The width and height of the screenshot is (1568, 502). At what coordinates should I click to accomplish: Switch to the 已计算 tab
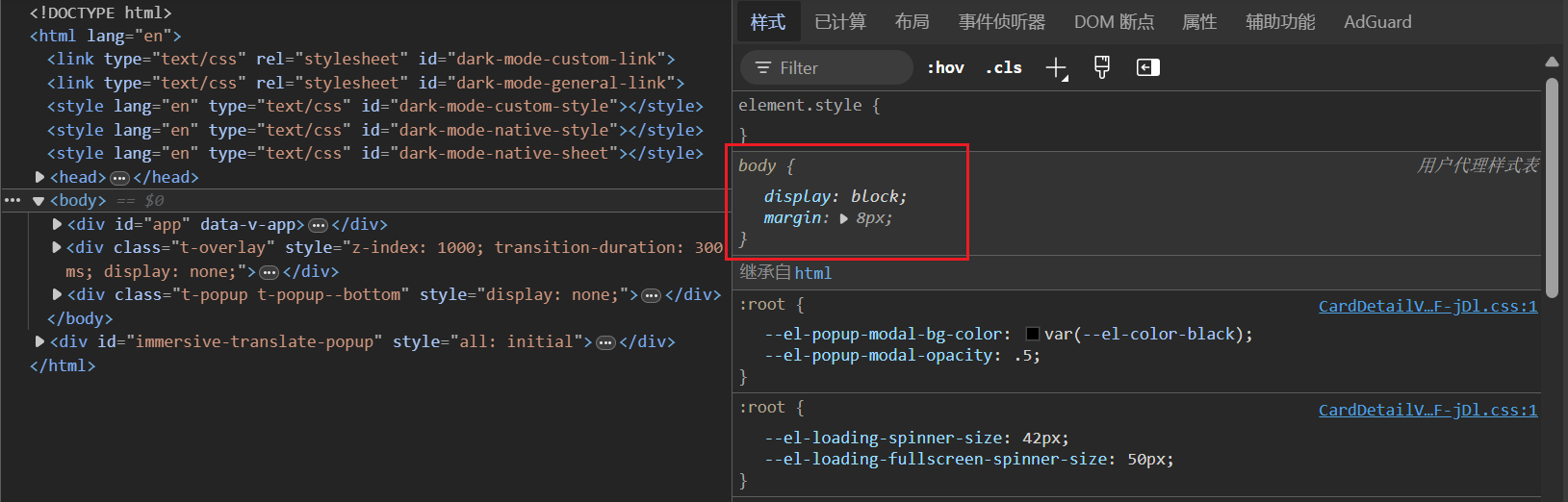click(840, 21)
